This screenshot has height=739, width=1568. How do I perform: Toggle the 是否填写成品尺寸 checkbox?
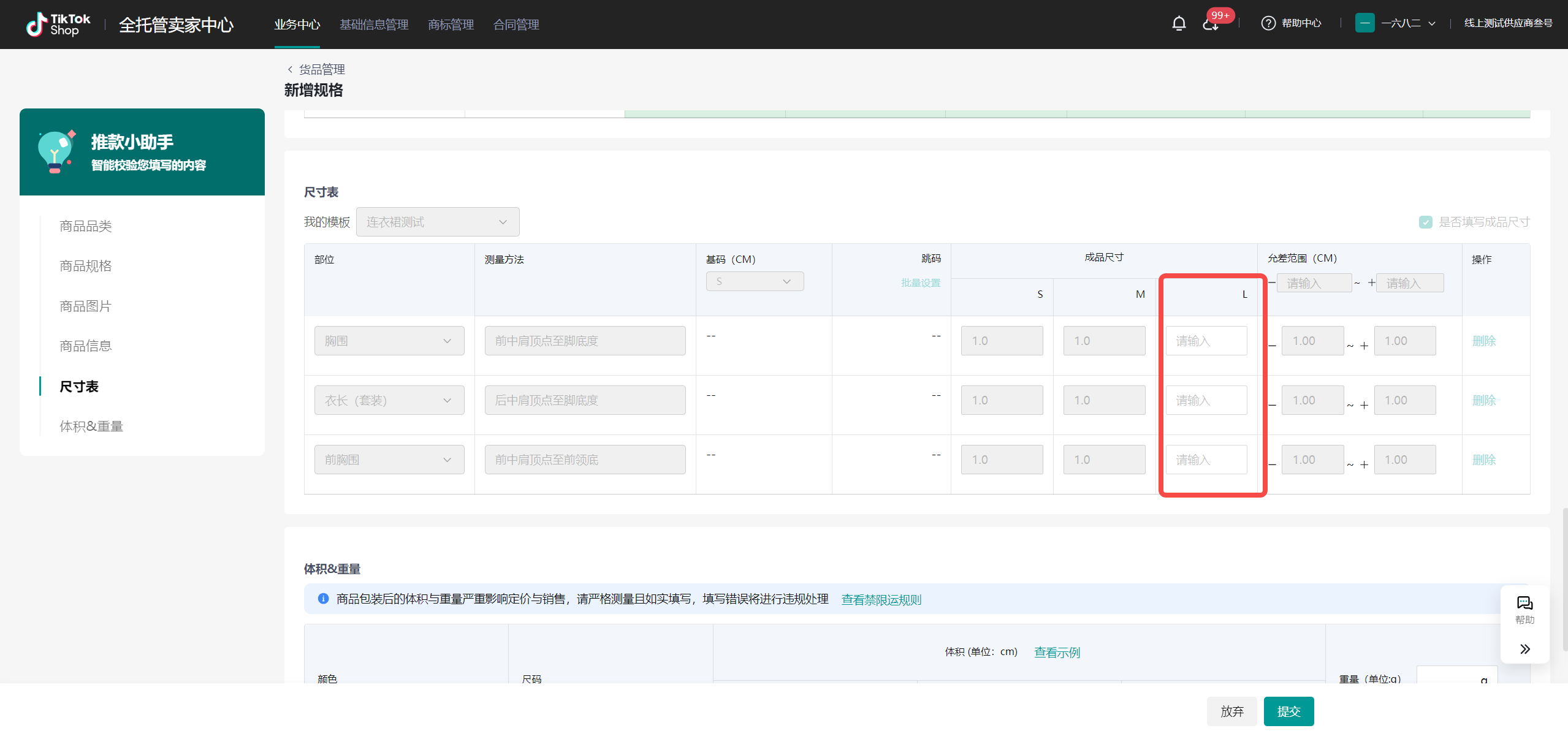[1426, 222]
